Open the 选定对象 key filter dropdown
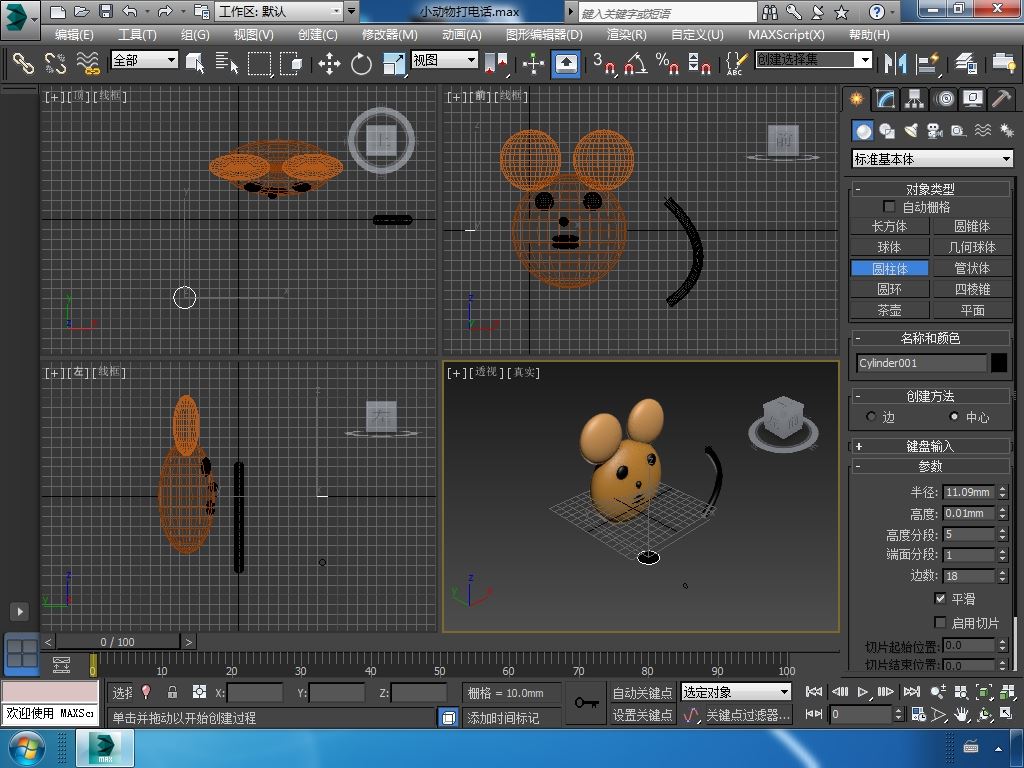Image resolution: width=1024 pixels, height=768 pixels. tap(736, 692)
